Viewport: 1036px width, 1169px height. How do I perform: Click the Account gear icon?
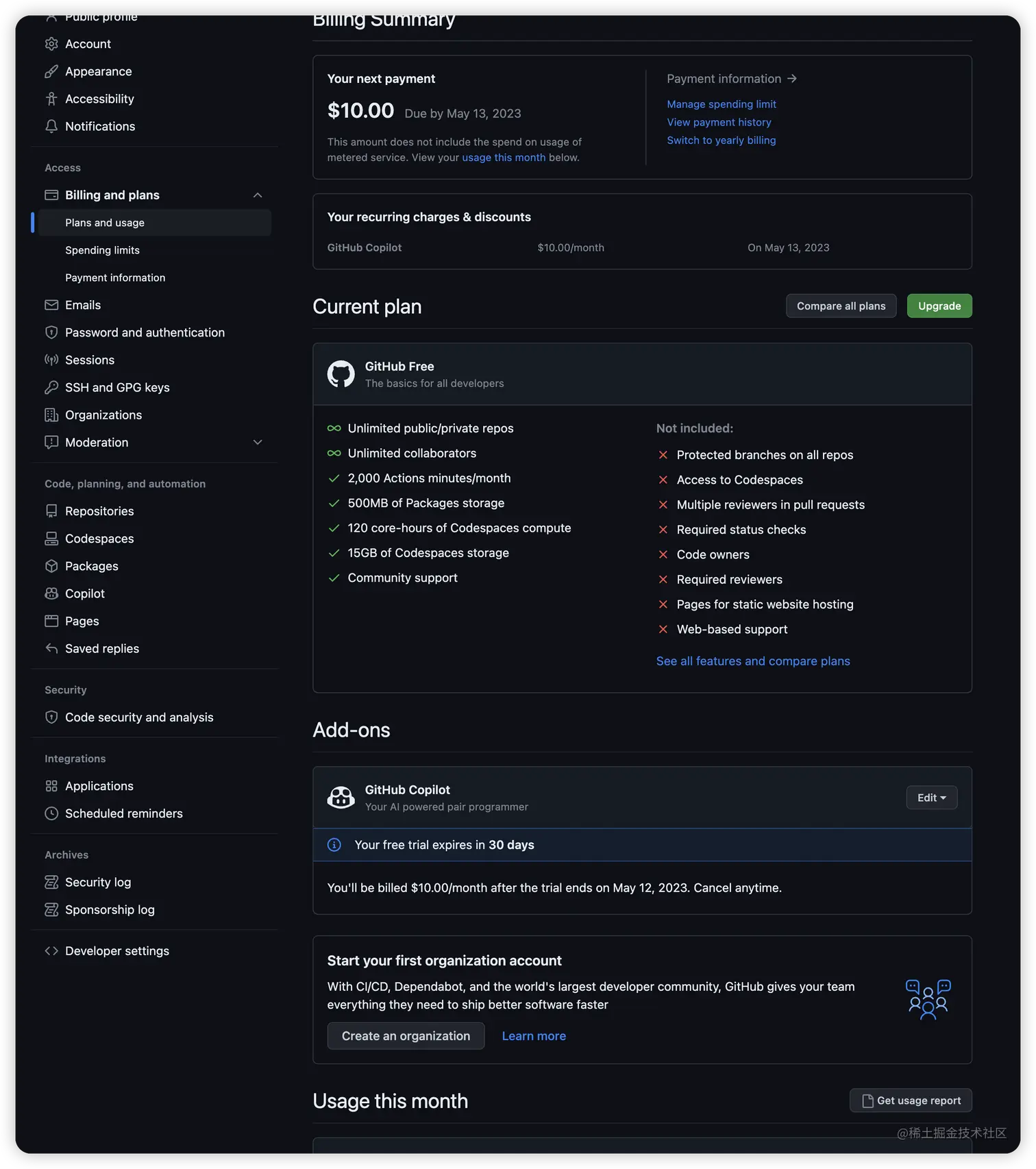click(x=51, y=44)
